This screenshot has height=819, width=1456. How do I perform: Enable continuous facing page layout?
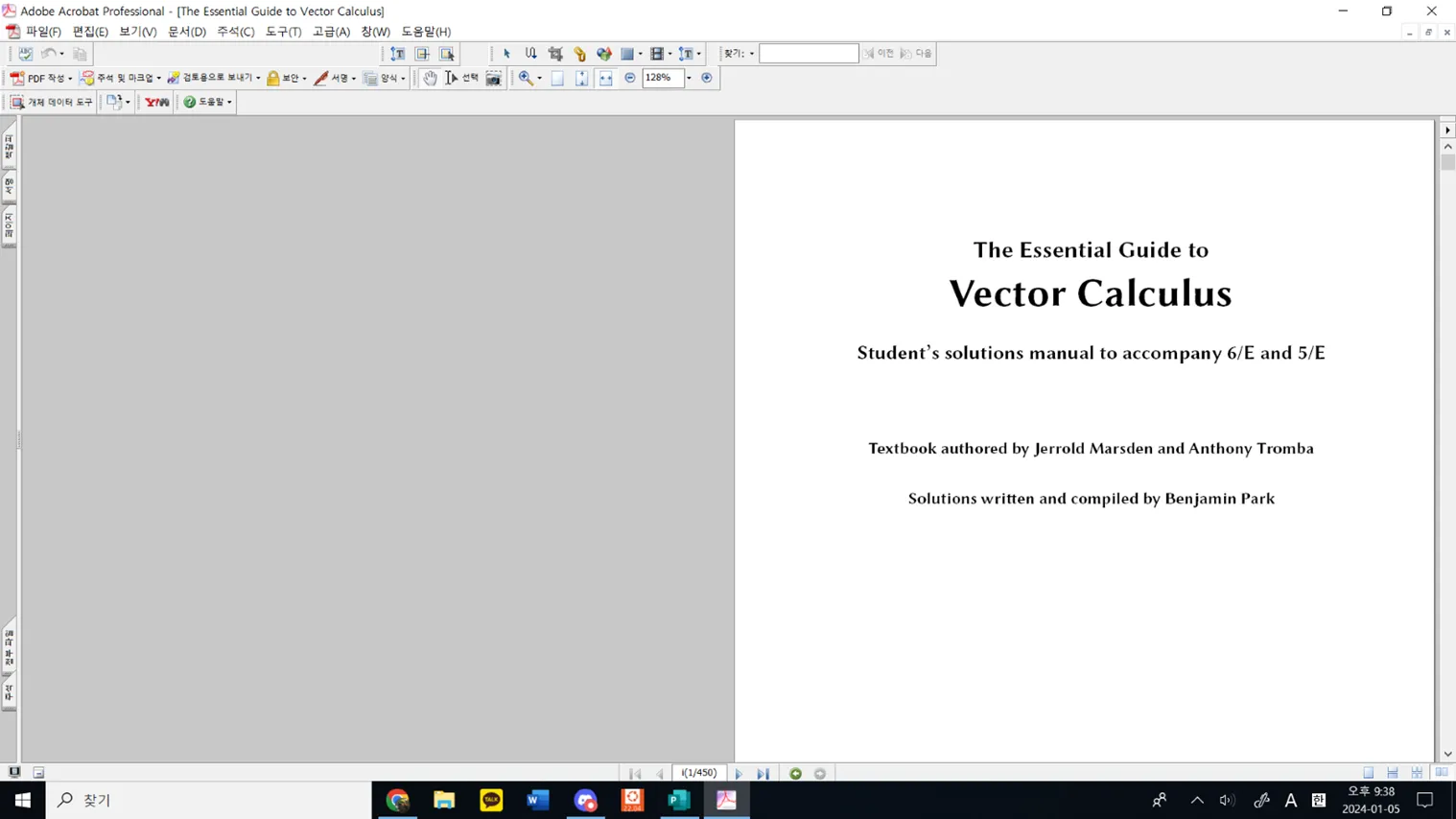click(1417, 773)
